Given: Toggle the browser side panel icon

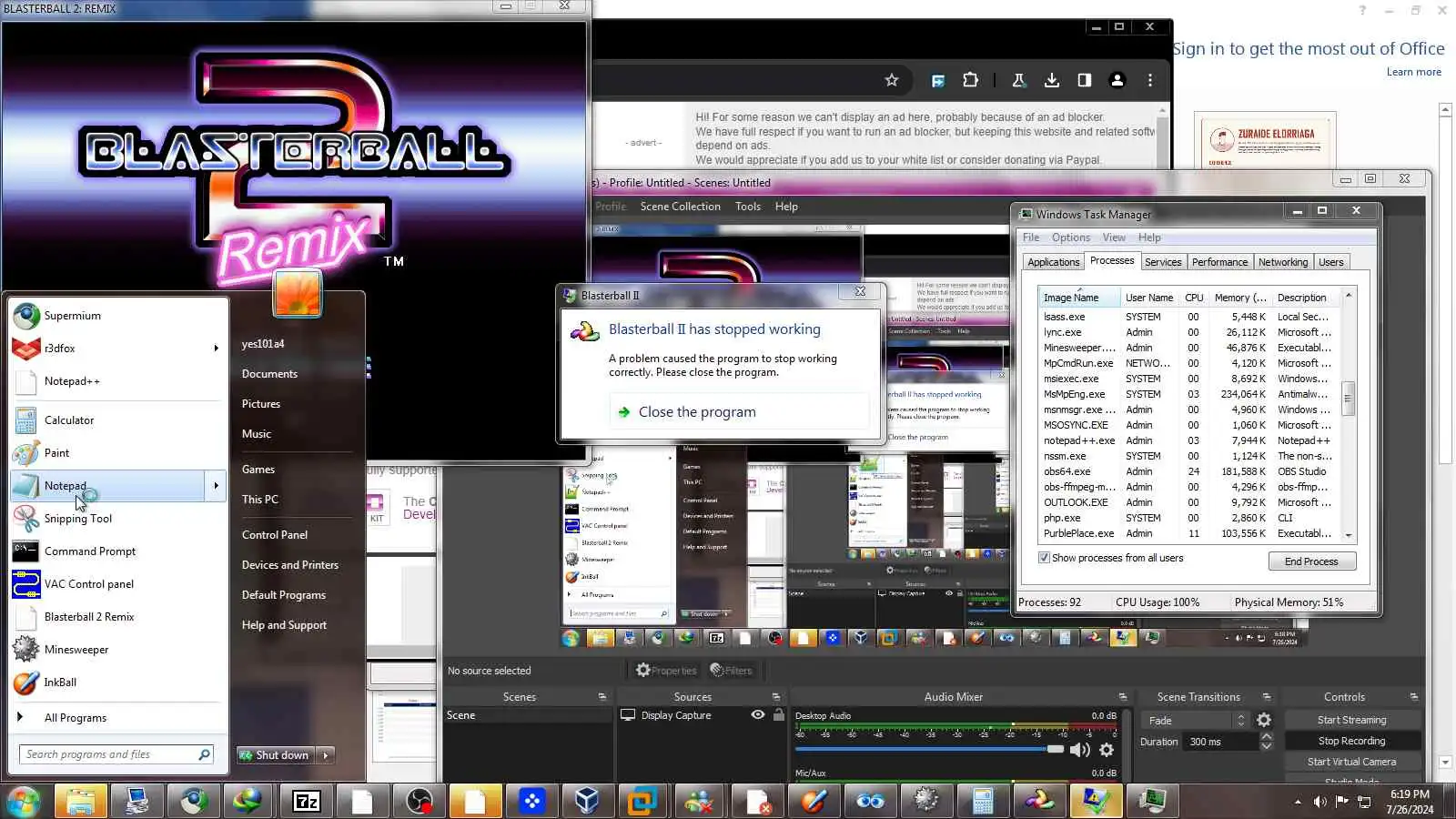Looking at the screenshot, I should 1085,80.
